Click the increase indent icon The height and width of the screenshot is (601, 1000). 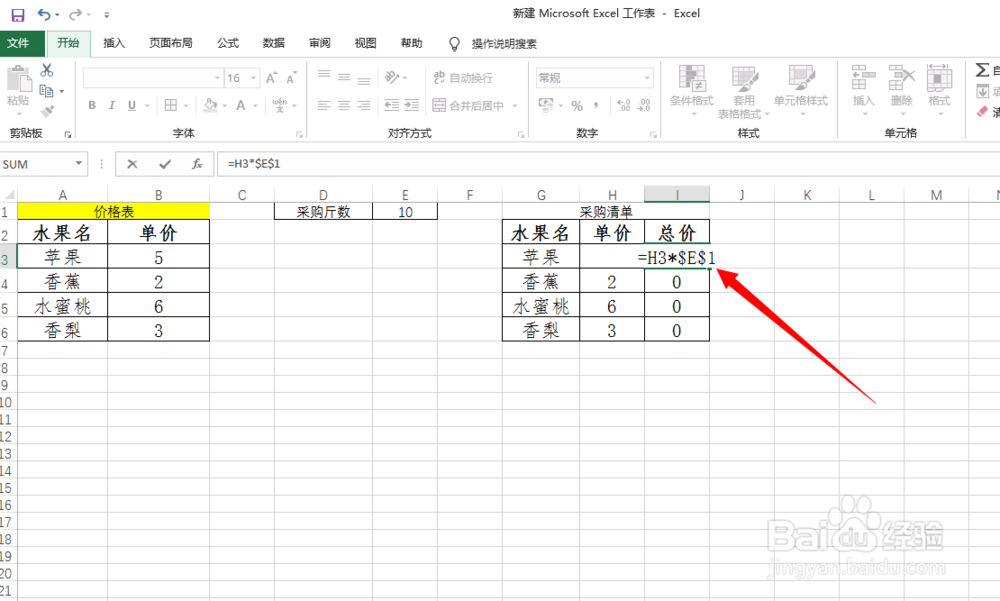412,105
